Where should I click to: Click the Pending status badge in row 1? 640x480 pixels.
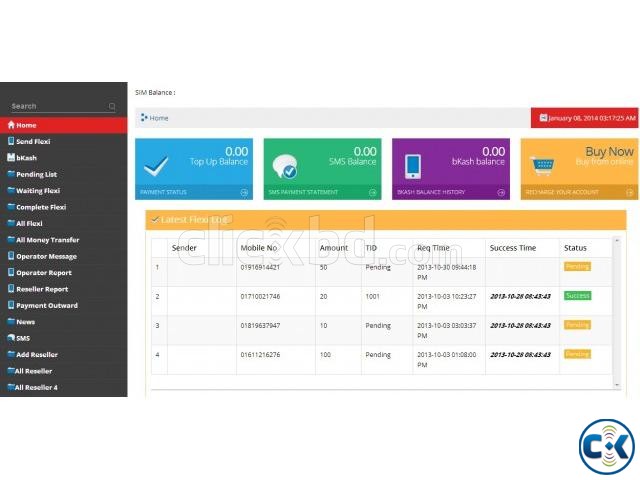[577, 267]
